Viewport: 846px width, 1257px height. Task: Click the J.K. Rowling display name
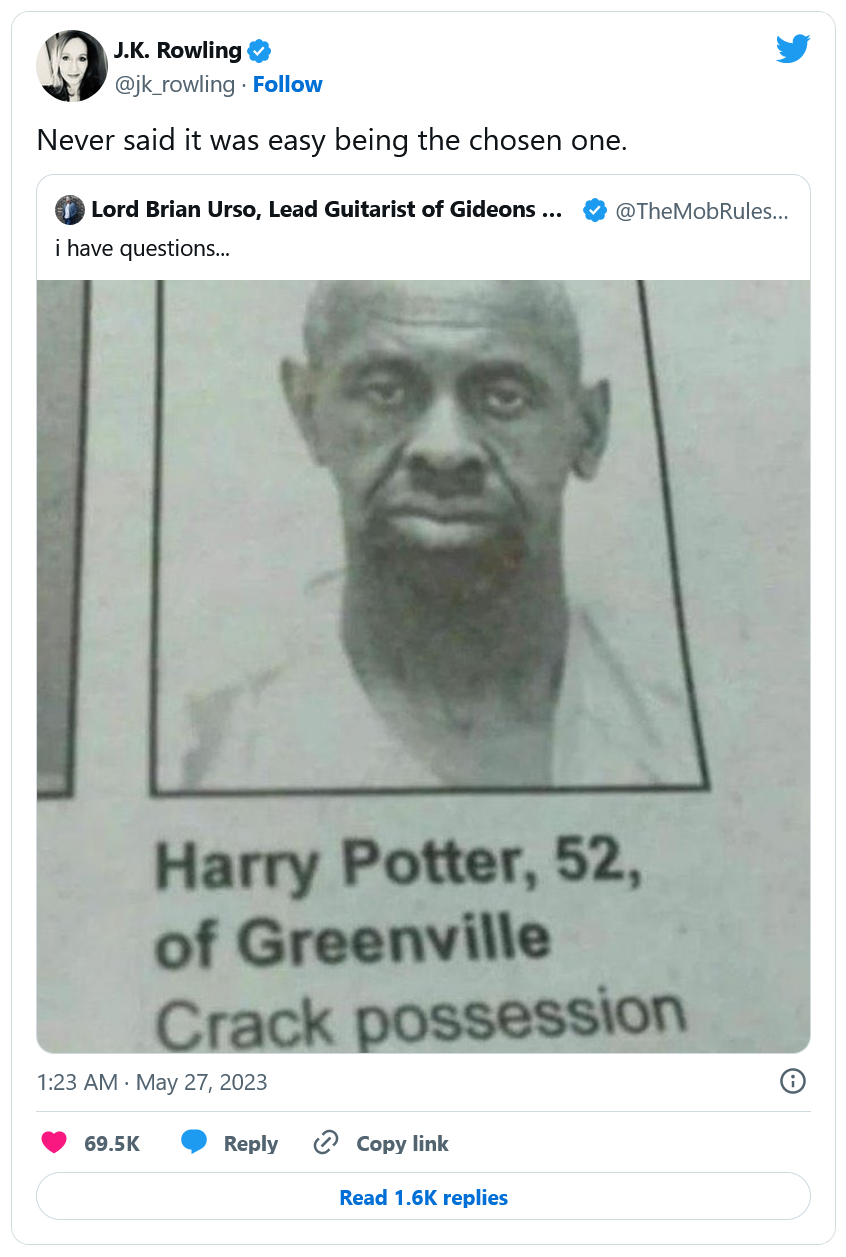point(178,50)
